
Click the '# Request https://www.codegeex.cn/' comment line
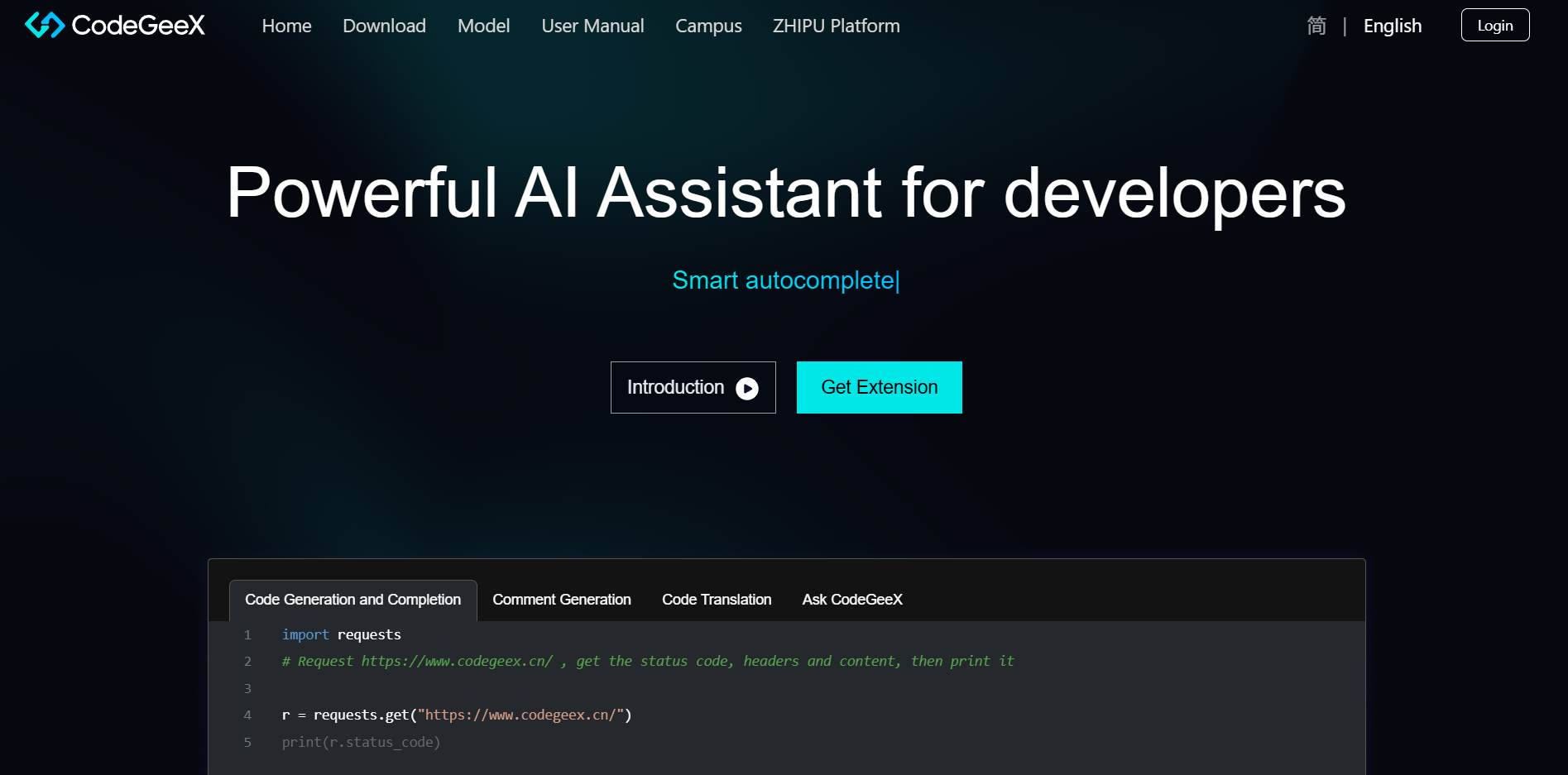648,661
